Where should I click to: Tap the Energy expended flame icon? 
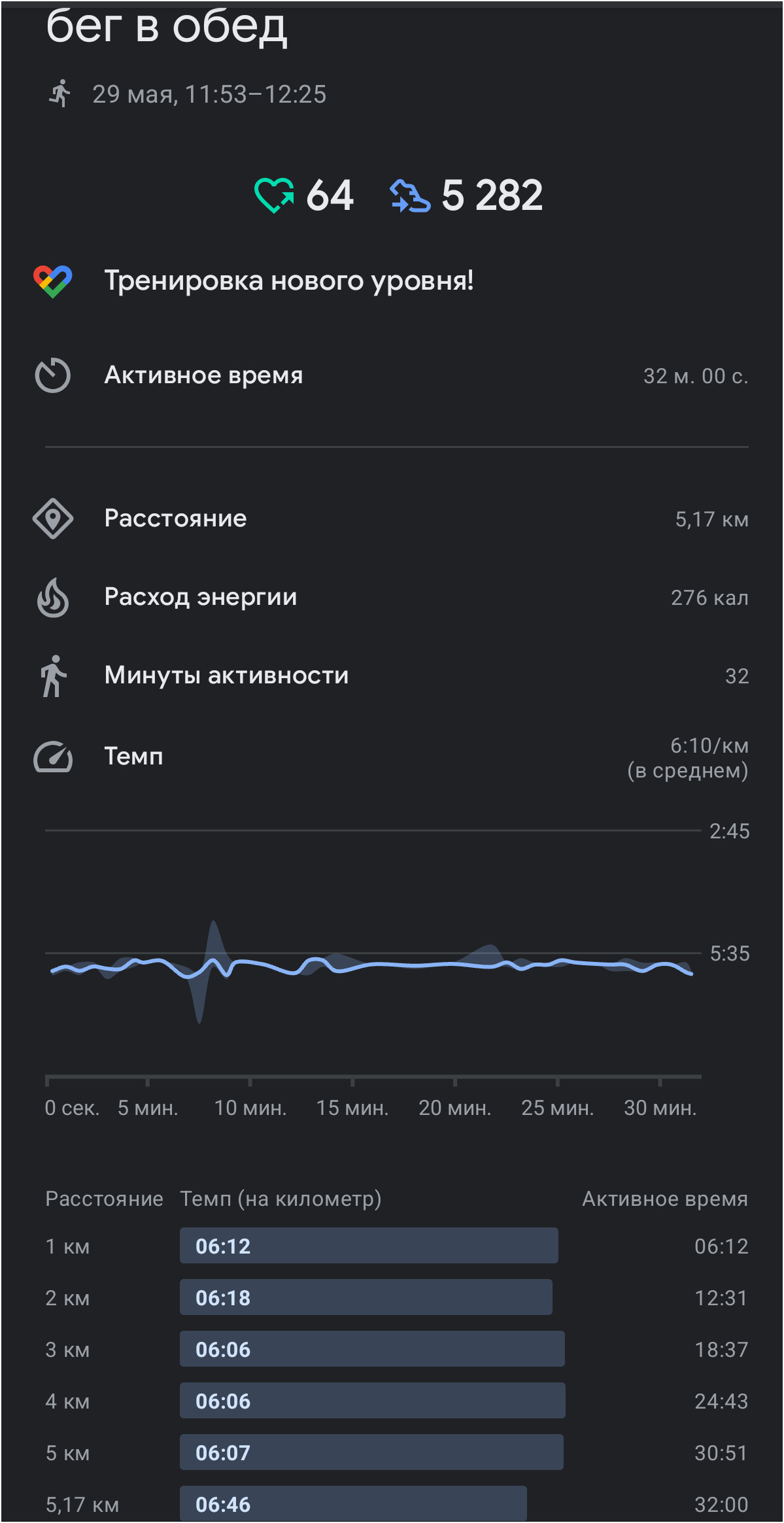click(x=53, y=597)
